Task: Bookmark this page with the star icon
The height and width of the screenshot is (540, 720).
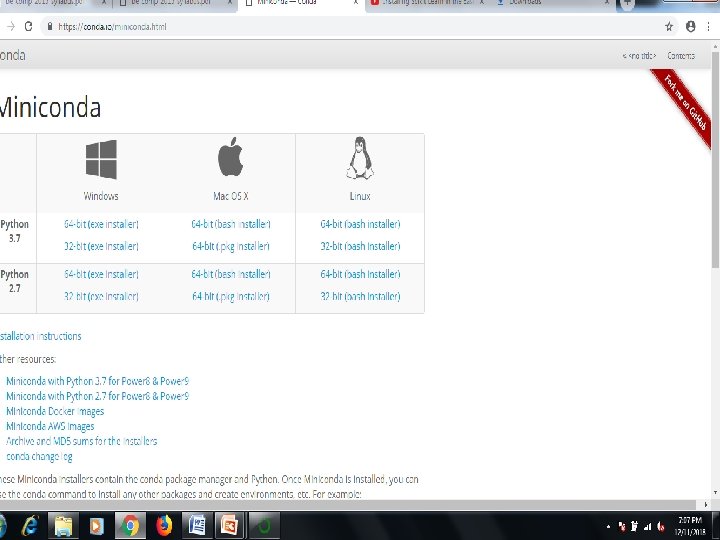Action: [669, 27]
